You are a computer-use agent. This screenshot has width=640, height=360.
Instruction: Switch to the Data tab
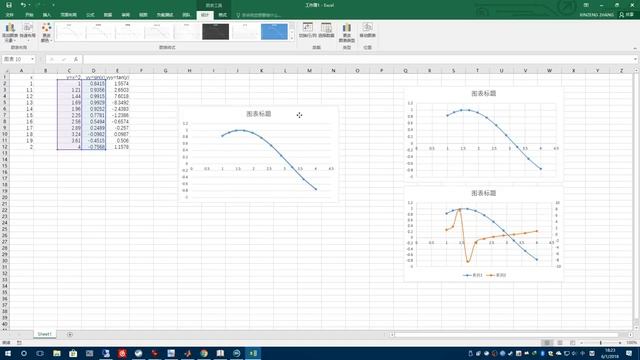click(x=108, y=15)
